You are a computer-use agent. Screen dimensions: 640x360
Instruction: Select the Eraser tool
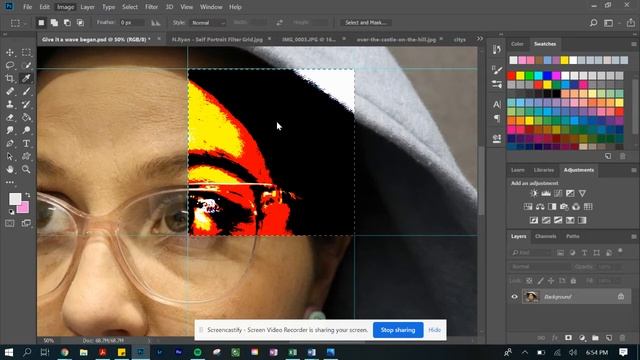(10, 118)
